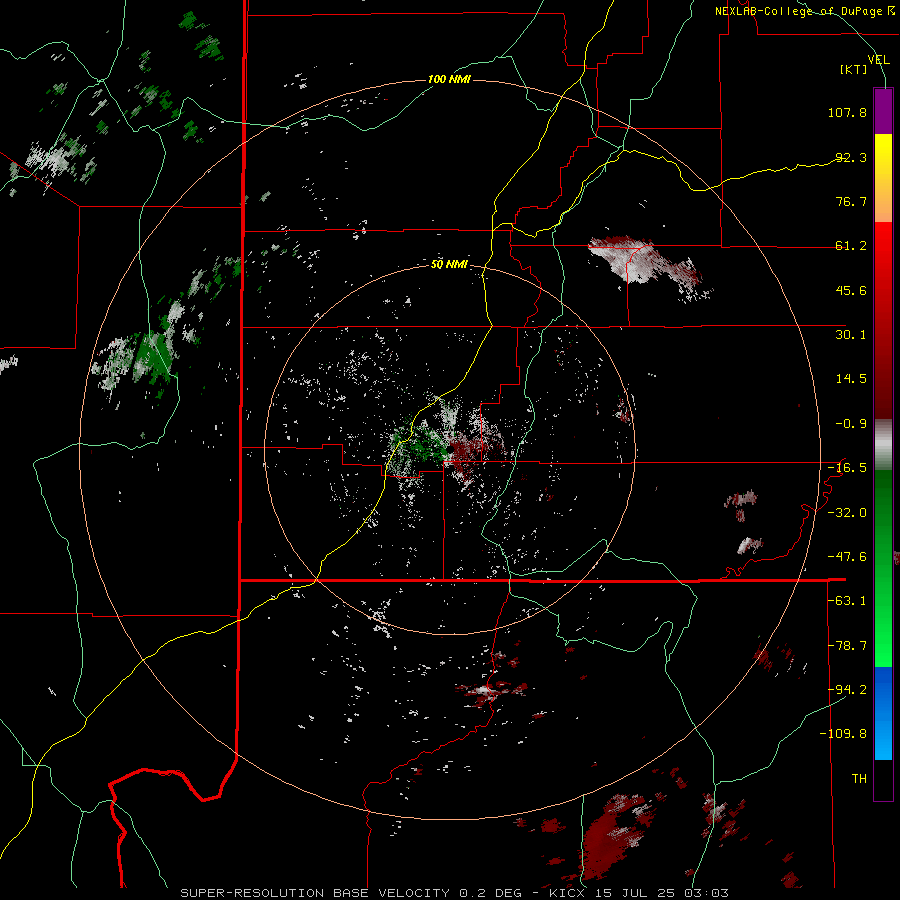
Task: Click the -16.5 velocity scale value
Action: [847, 468]
